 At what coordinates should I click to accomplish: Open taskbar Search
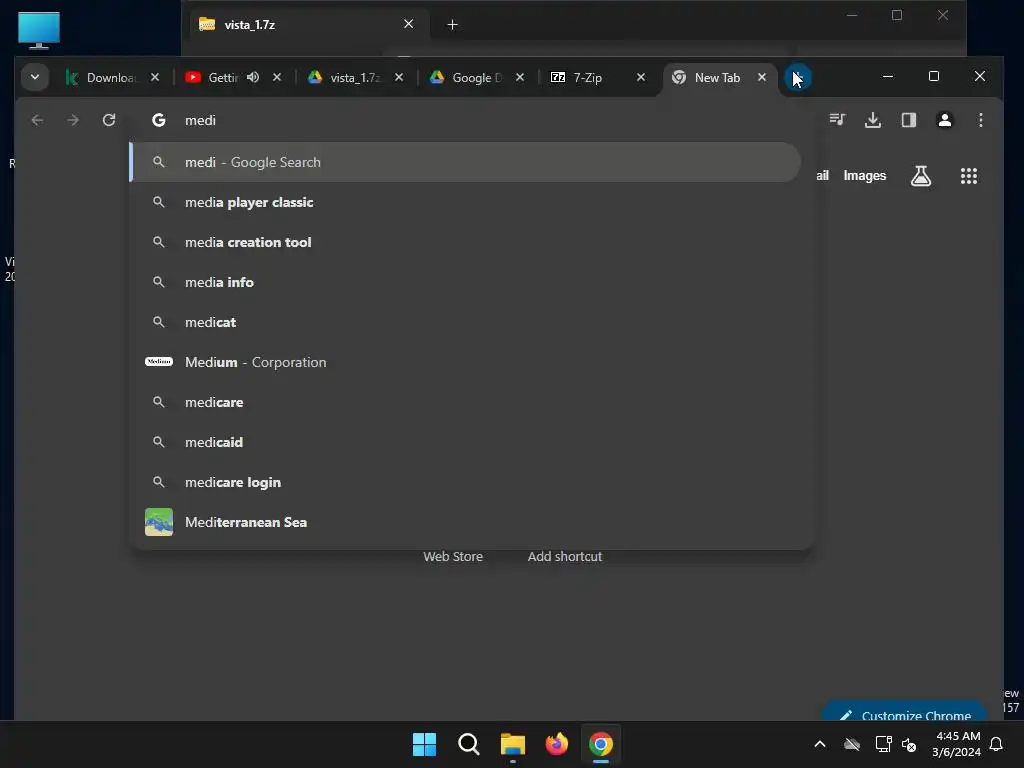(468, 744)
